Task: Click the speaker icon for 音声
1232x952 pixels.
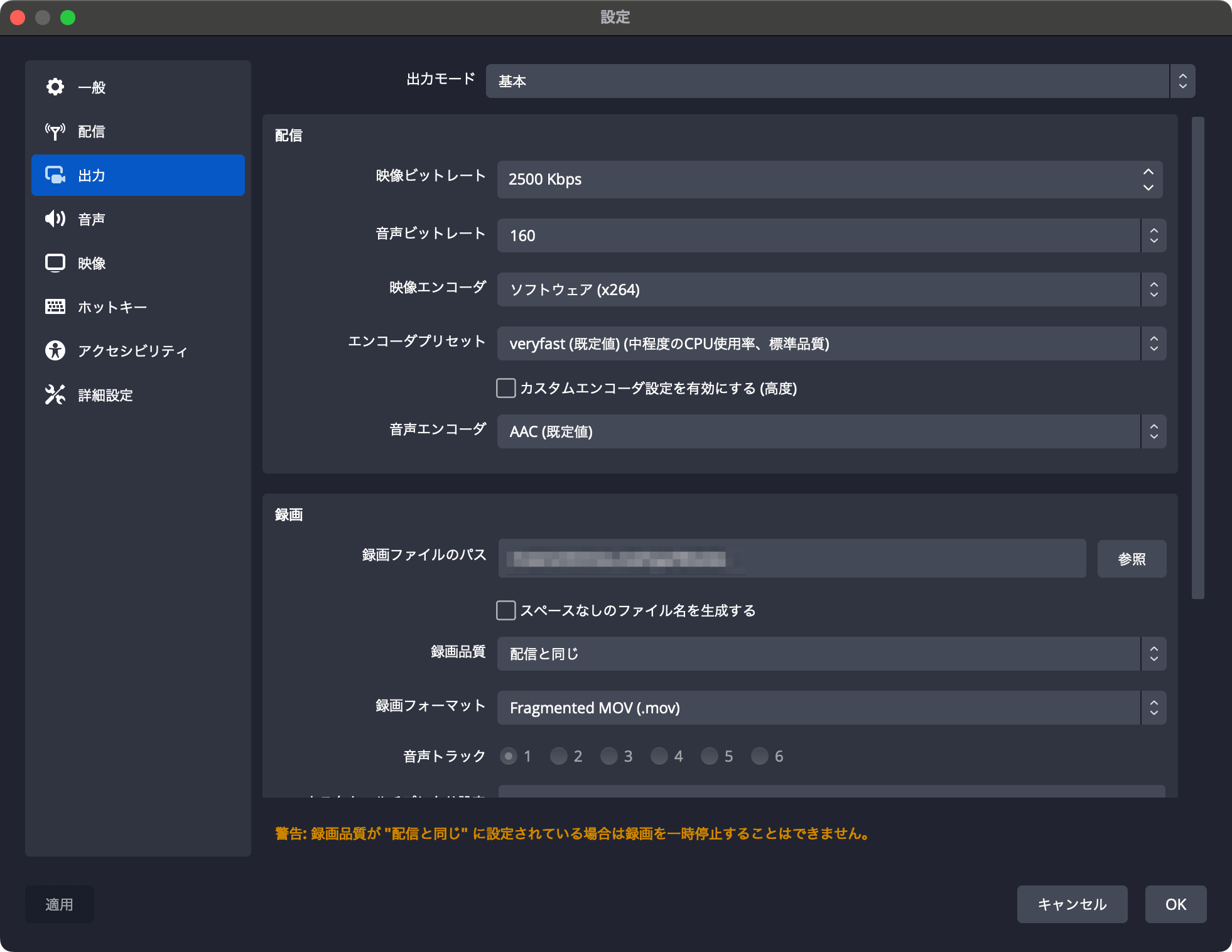Action: pos(55,219)
